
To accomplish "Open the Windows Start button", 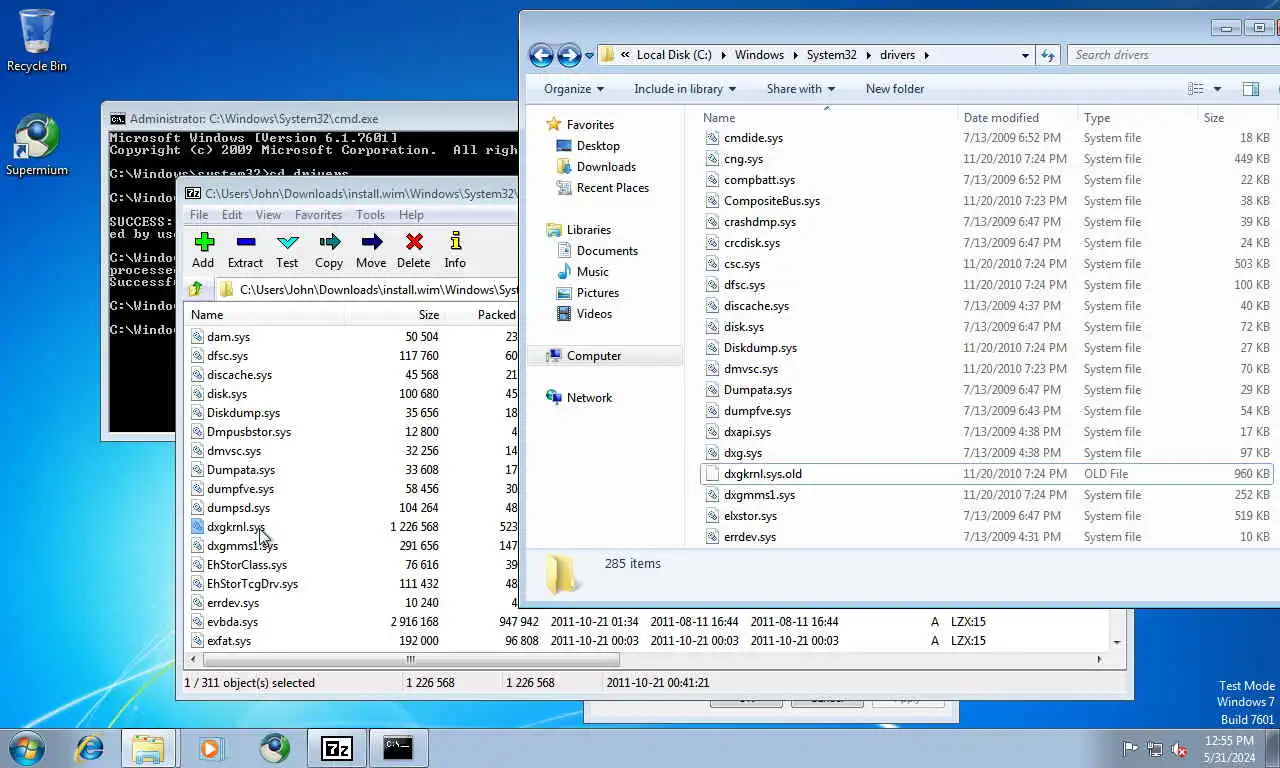I will click(28, 747).
